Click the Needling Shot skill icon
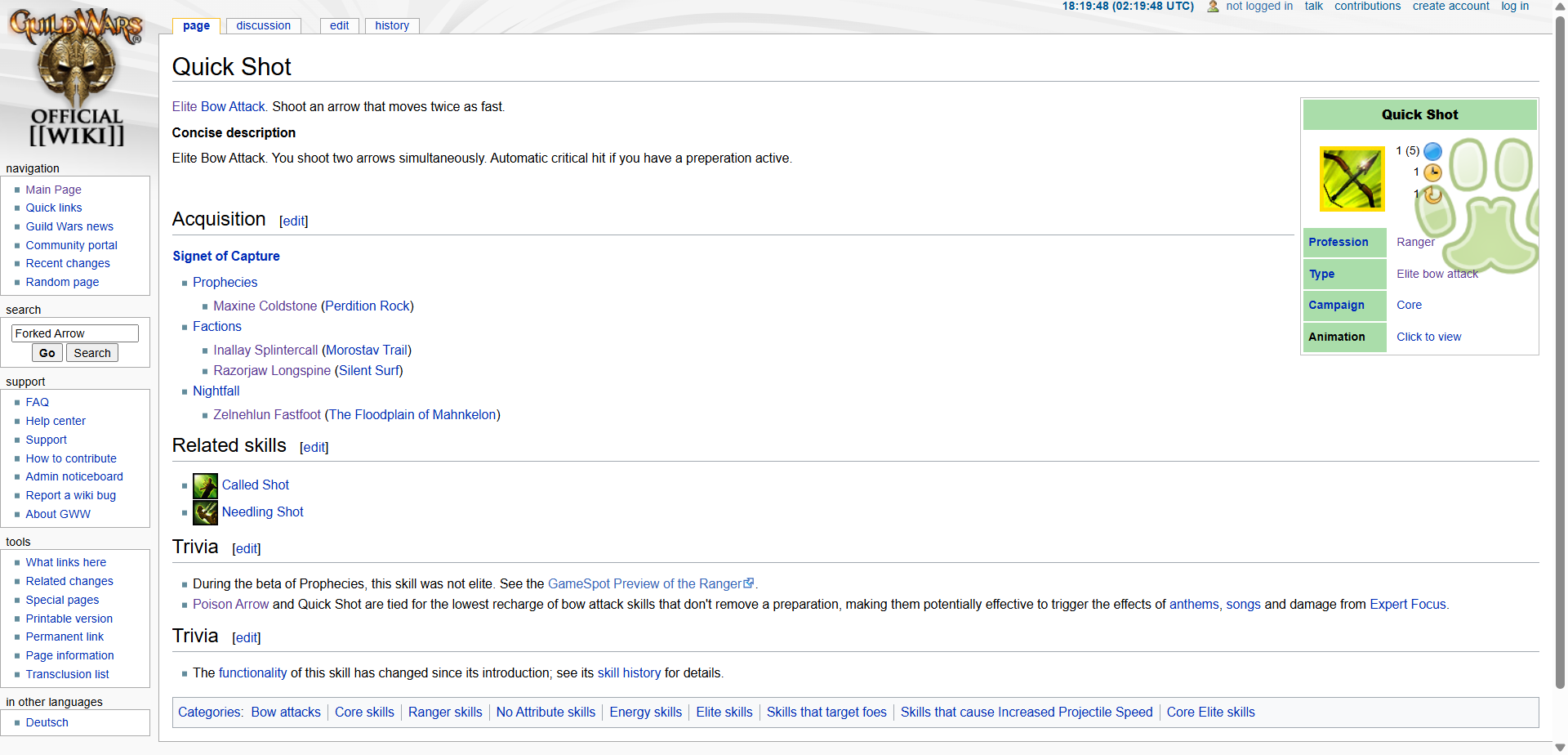This screenshot has width=1568, height=755. point(205,512)
